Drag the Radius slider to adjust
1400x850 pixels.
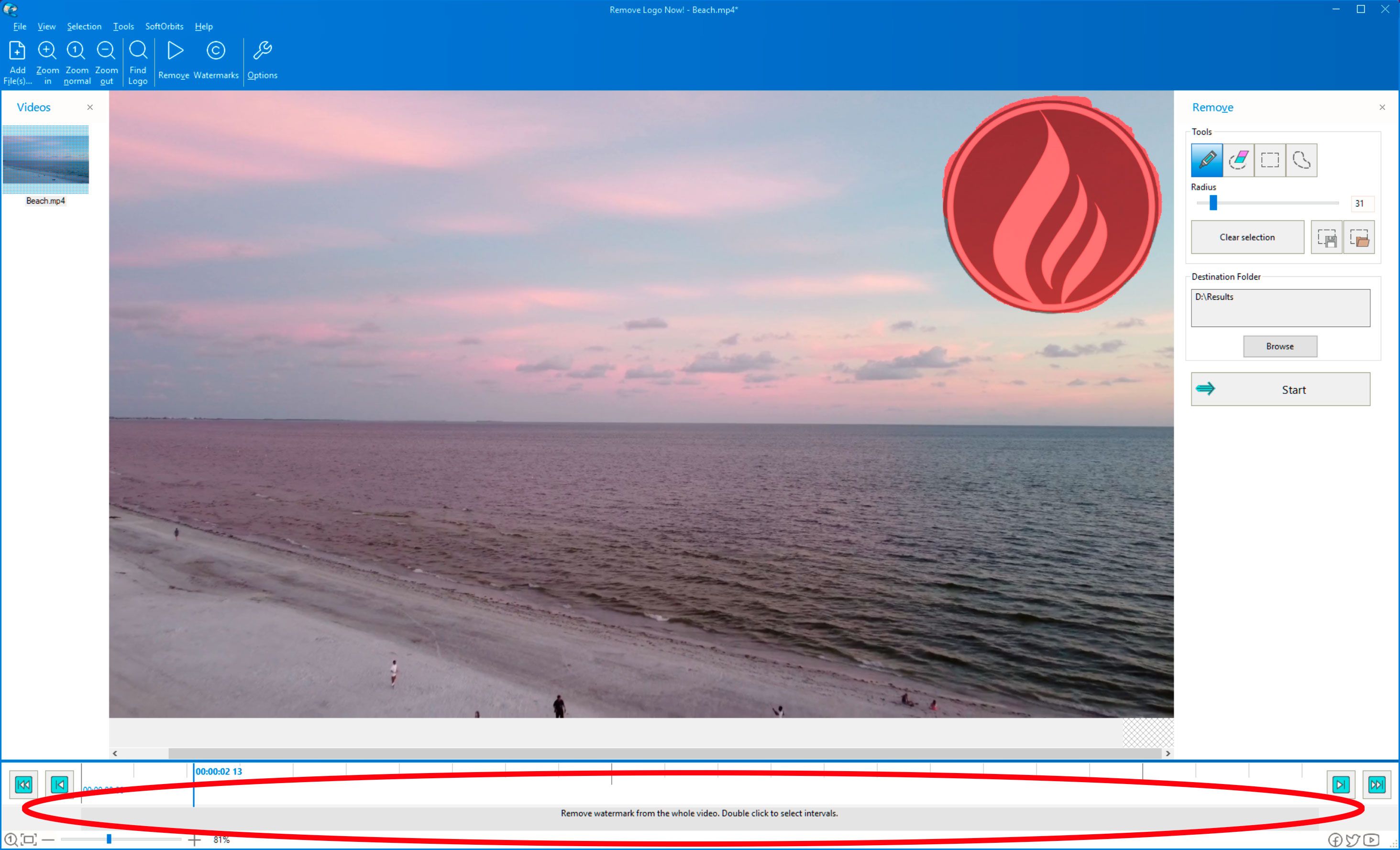point(1213,203)
